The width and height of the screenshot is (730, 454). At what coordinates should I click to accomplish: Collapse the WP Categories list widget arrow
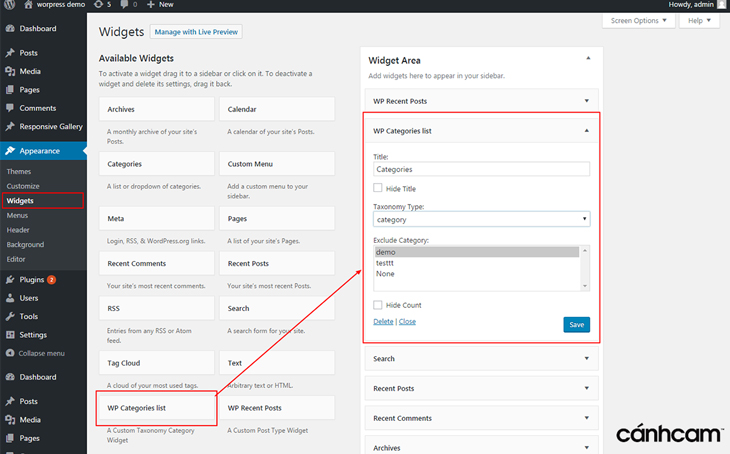click(x=587, y=131)
